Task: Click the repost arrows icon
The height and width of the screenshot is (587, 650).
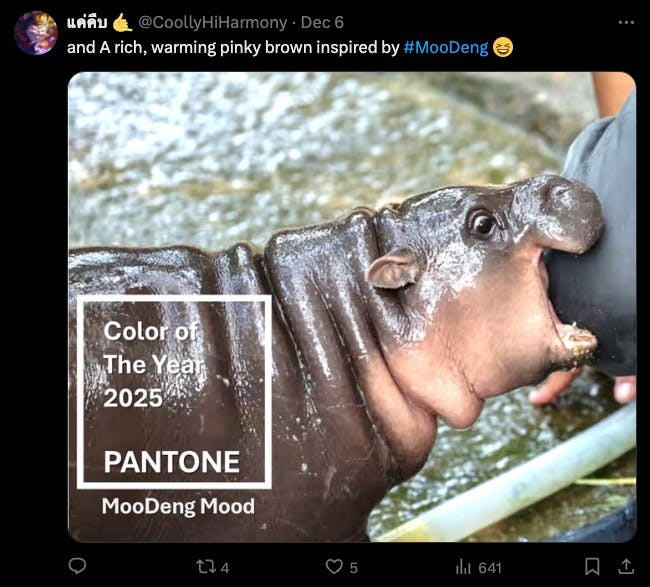Action: pos(205,566)
